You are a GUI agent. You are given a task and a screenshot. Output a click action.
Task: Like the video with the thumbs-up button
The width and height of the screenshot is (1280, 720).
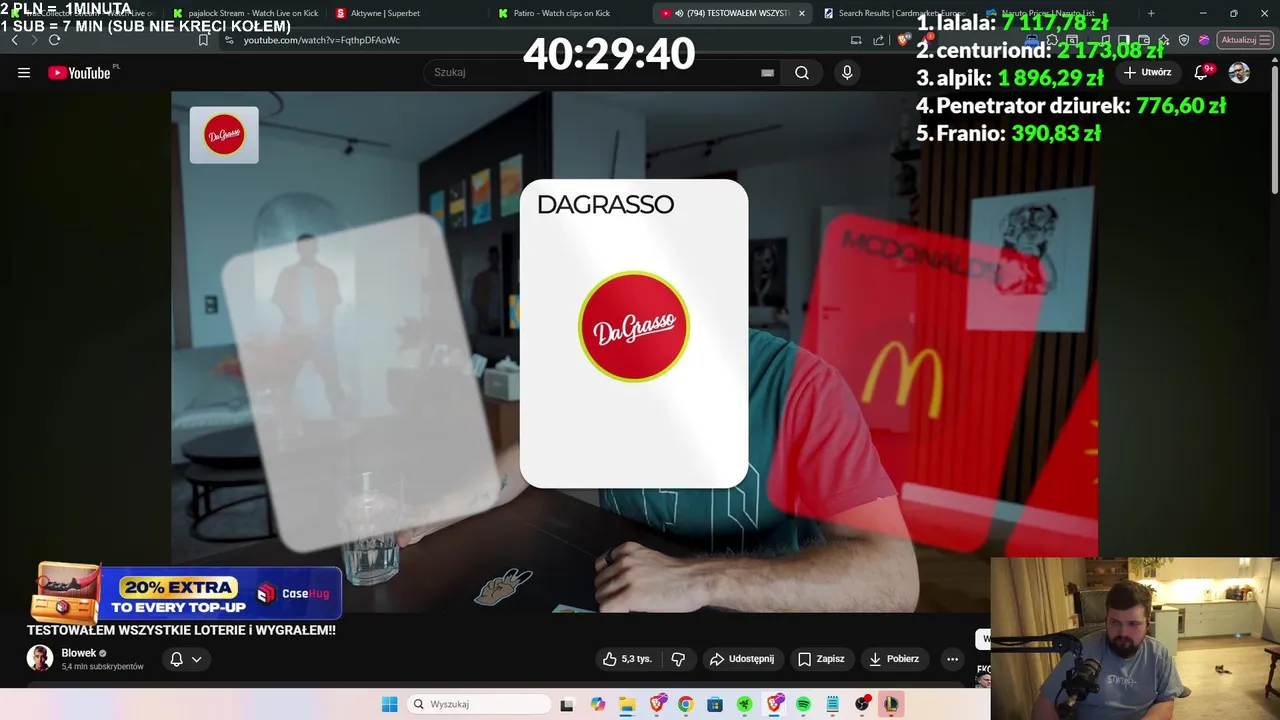pos(627,659)
